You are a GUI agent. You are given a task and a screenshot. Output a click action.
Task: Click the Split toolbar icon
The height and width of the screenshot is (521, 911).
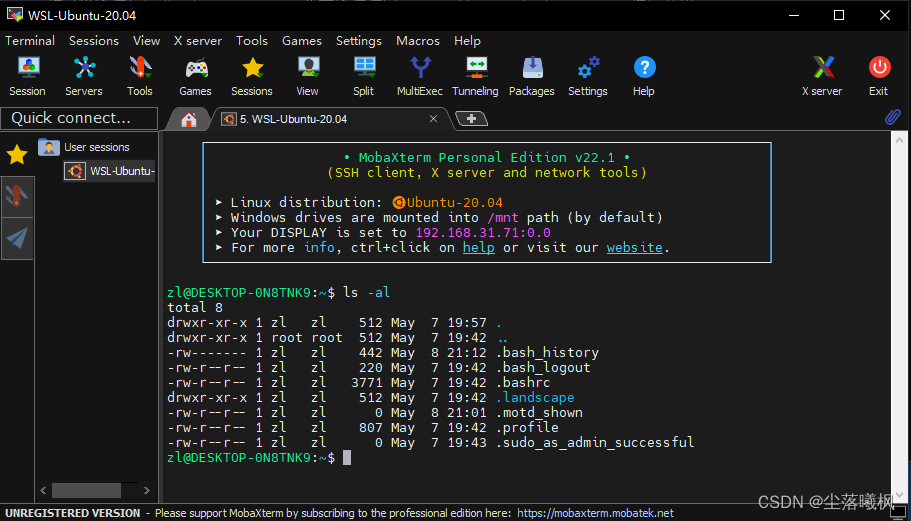click(364, 76)
